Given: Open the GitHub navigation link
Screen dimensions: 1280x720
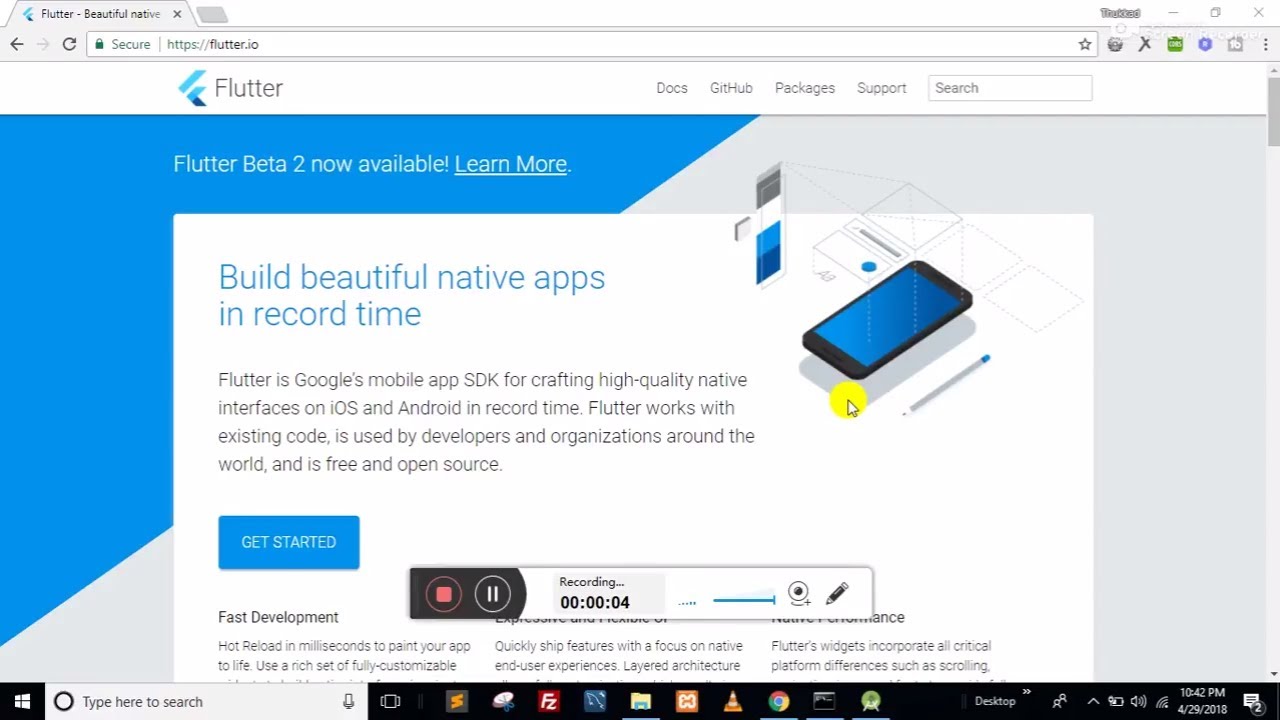Looking at the screenshot, I should pos(731,88).
